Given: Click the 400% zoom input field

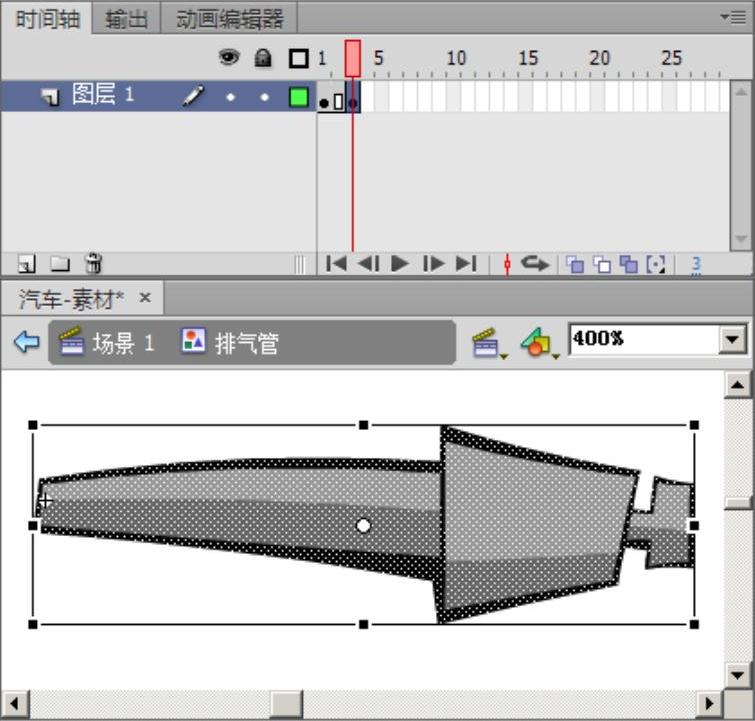Looking at the screenshot, I should tap(643, 339).
